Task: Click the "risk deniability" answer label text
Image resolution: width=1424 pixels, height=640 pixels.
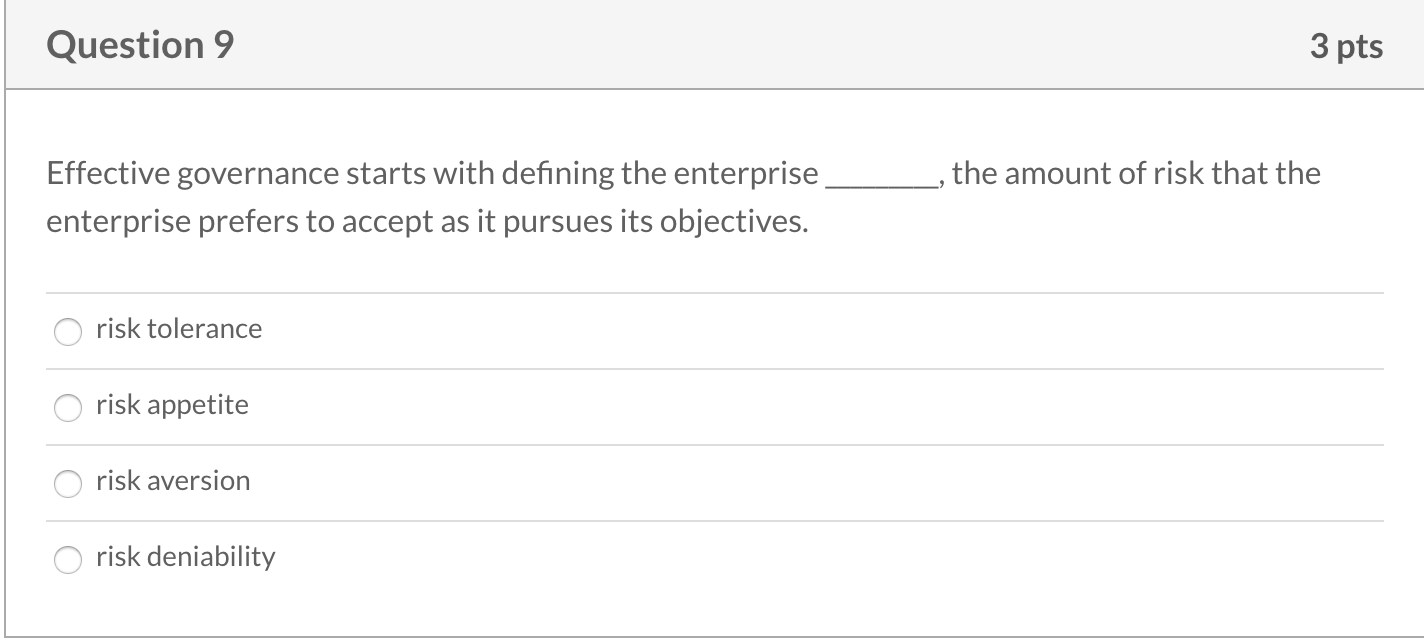Action: point(185,557)
